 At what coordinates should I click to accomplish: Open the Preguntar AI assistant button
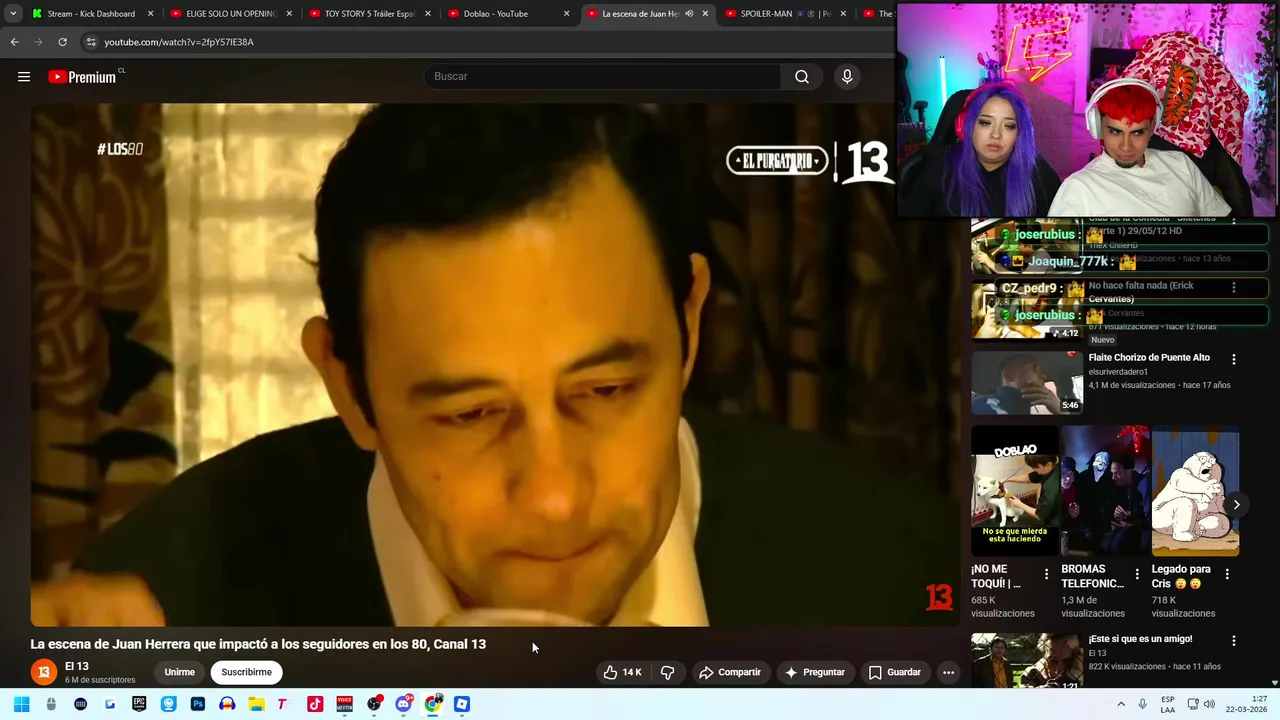pos(815,672)
